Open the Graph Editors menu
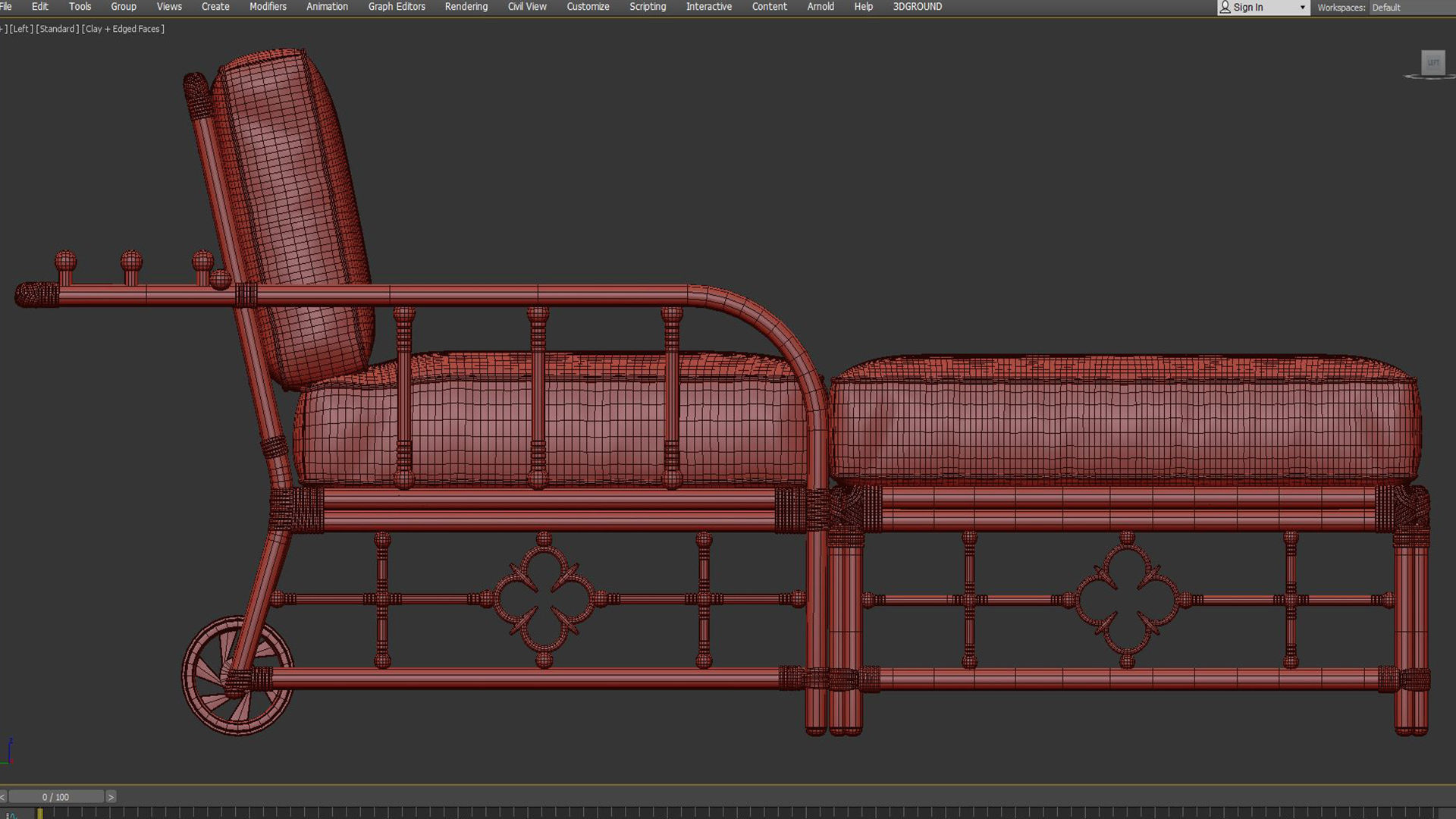 396,6
